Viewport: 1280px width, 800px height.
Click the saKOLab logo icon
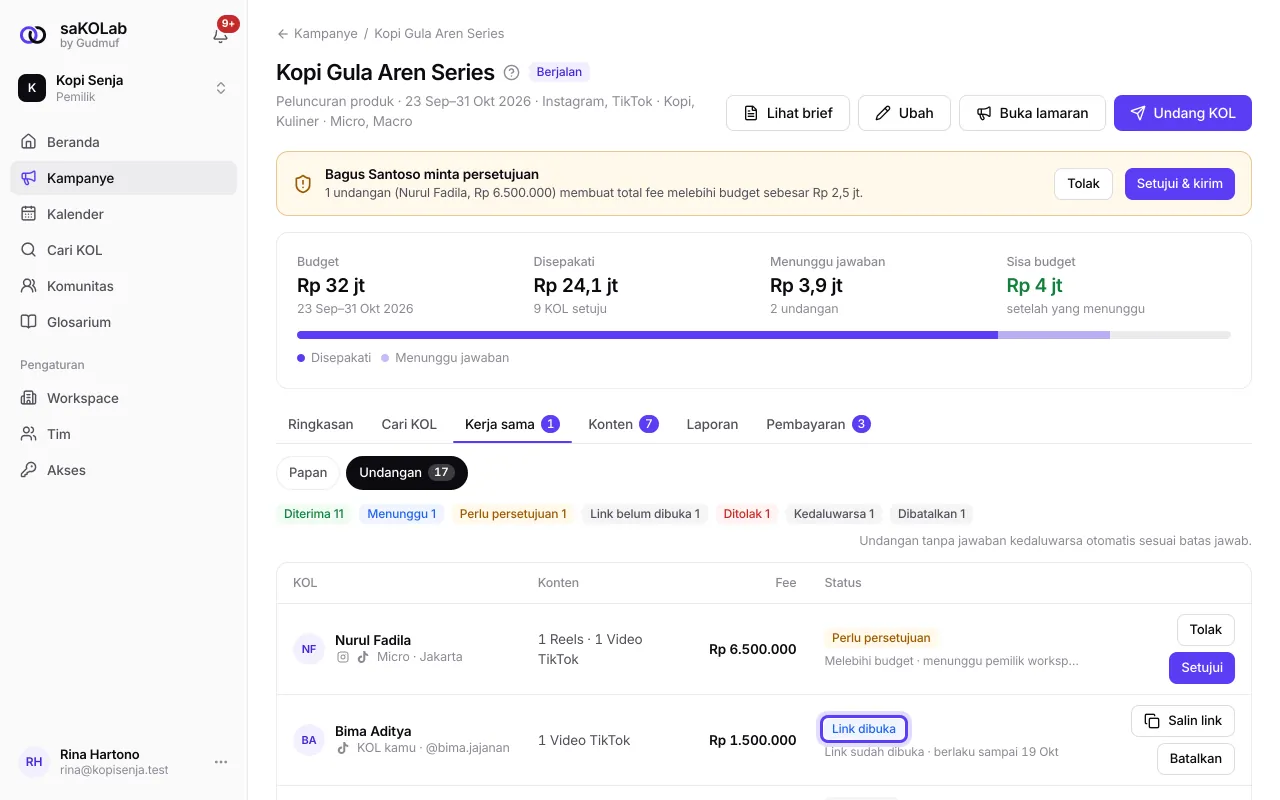[33, 35]
